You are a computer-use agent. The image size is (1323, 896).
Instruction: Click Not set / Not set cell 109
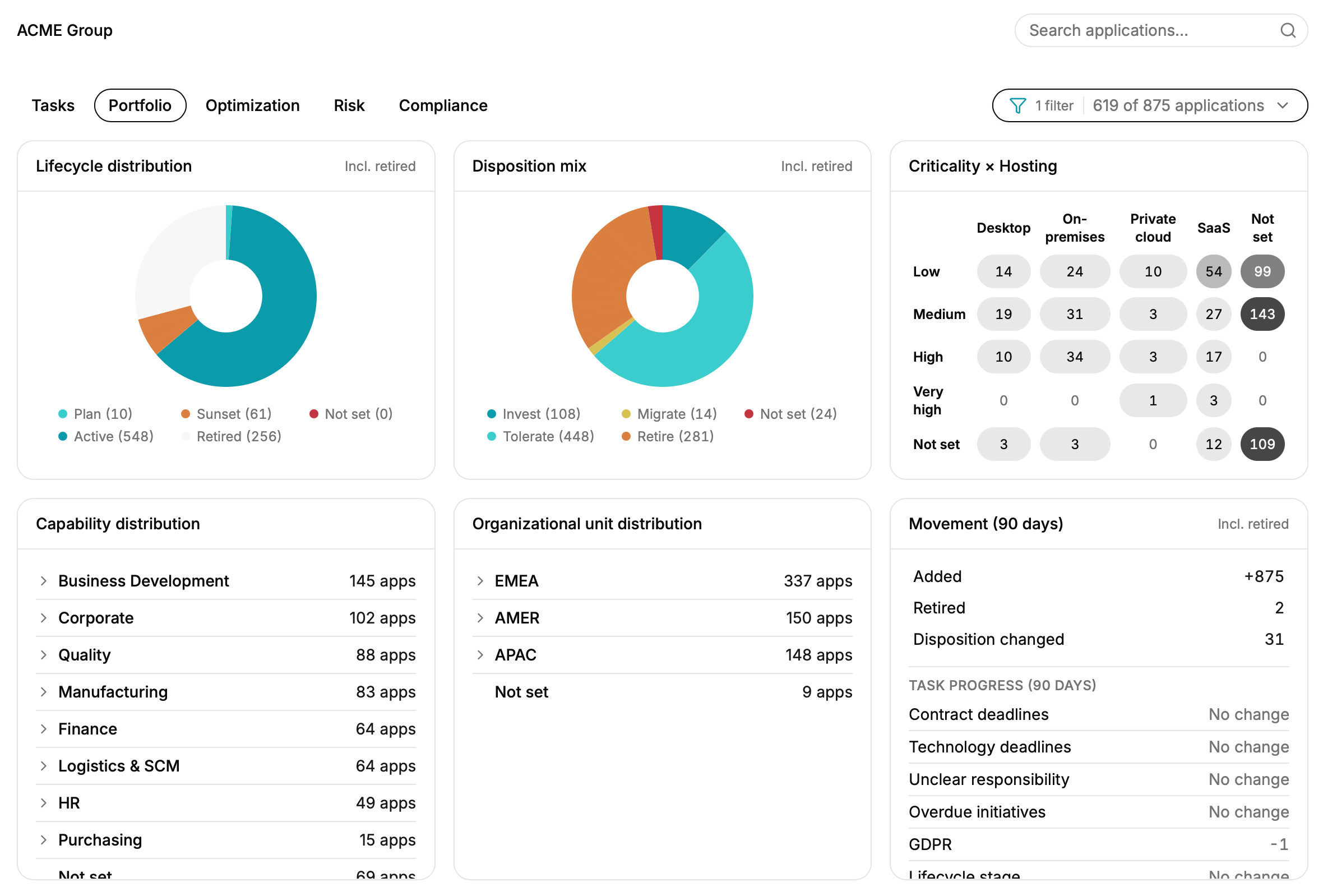point(1262,444)
